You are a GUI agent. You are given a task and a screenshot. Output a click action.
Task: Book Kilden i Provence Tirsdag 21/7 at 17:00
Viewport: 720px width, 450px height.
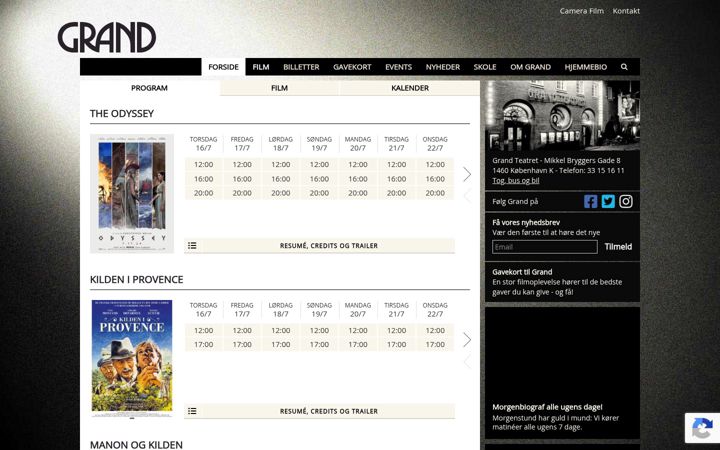396,344
